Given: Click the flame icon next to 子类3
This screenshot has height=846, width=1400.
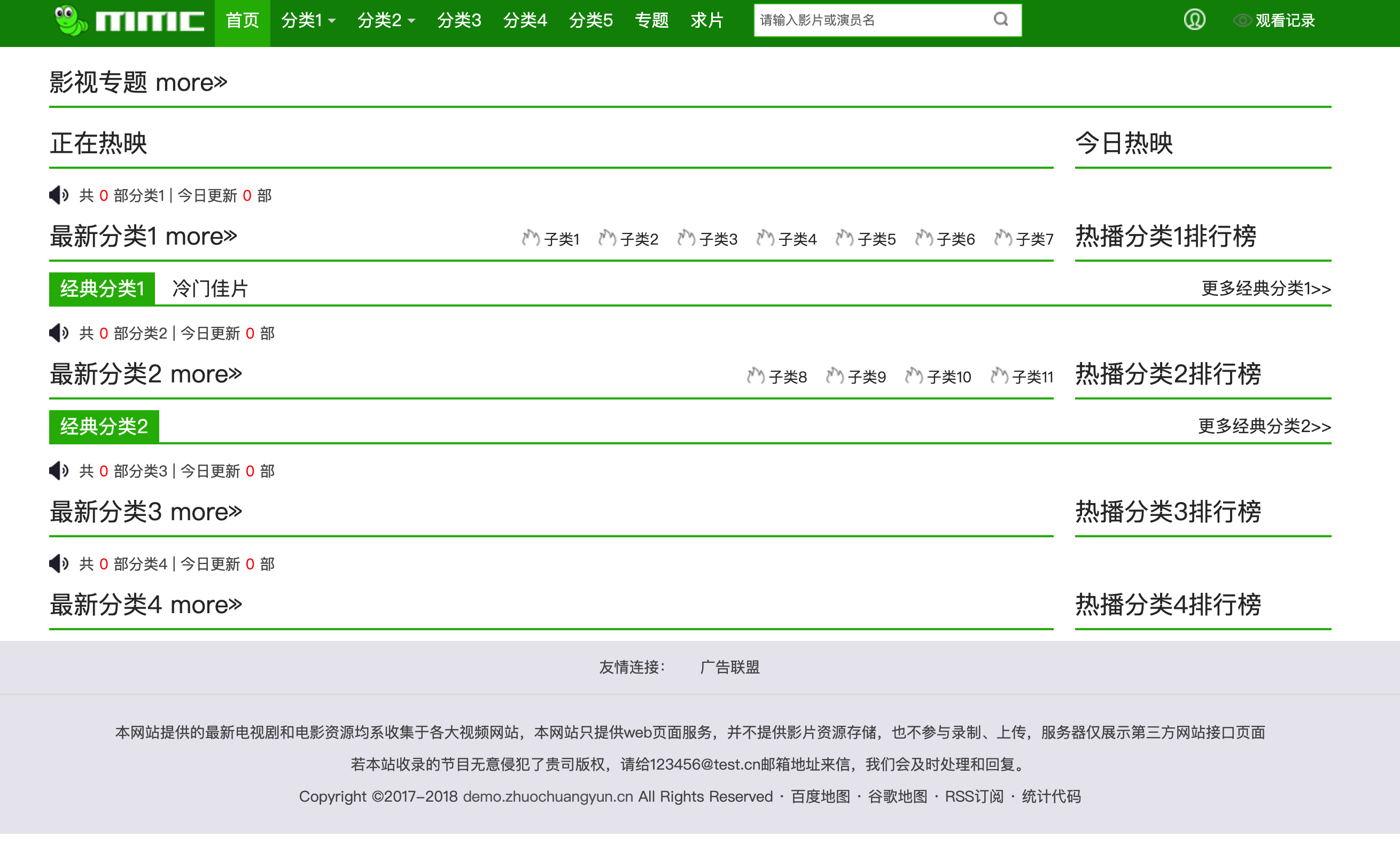Looking at the screenshot, I should pos(686,238).
